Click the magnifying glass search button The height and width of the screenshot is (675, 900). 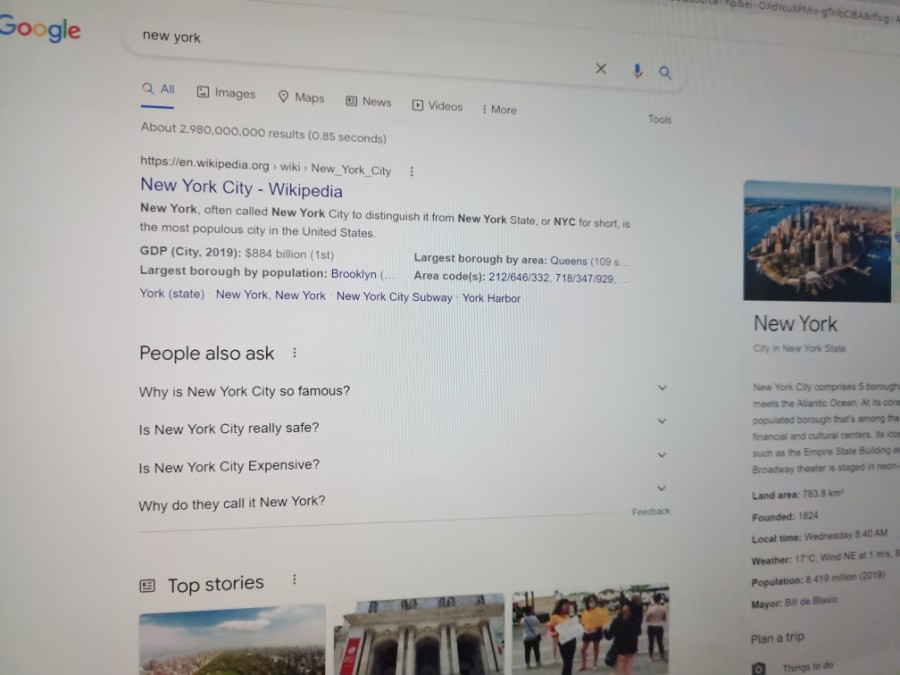click(665, 72)
